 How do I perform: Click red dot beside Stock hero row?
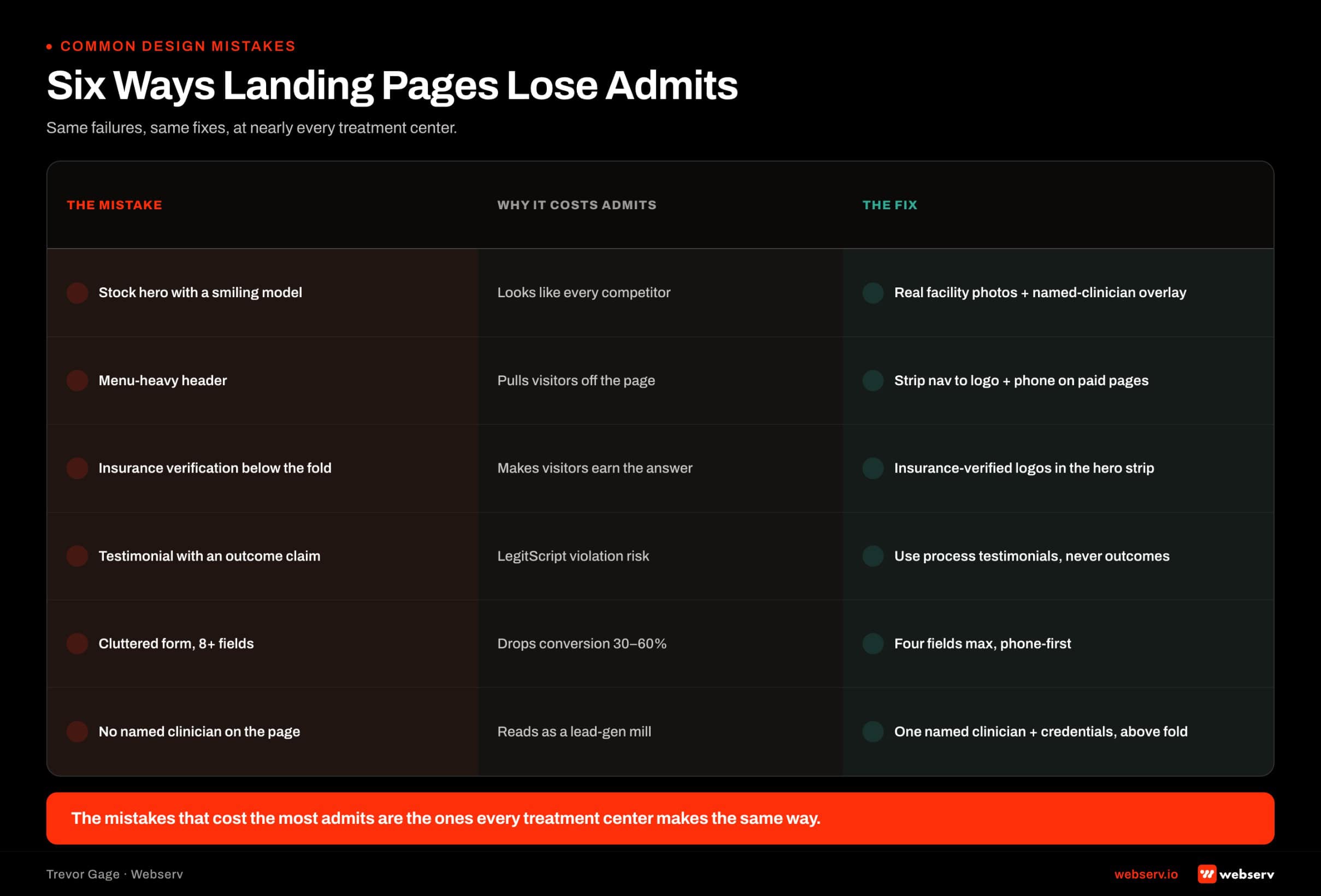78,293
